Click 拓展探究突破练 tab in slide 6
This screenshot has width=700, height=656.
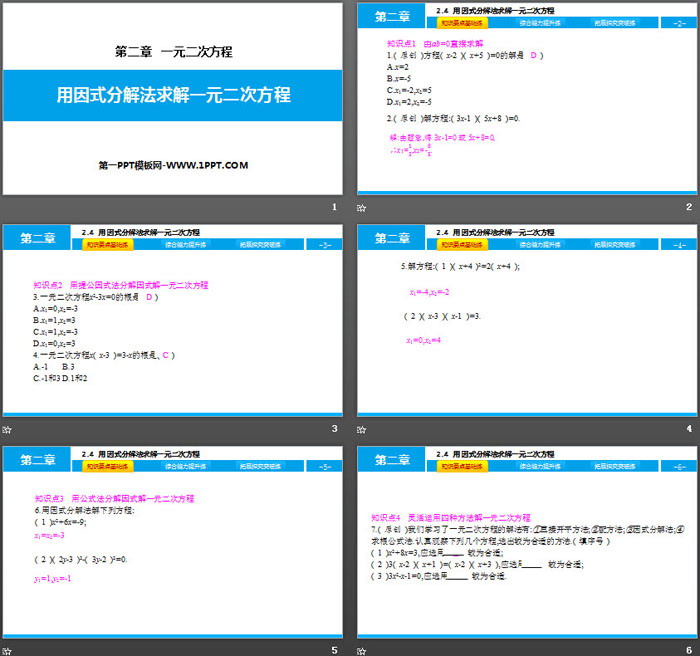615,466
